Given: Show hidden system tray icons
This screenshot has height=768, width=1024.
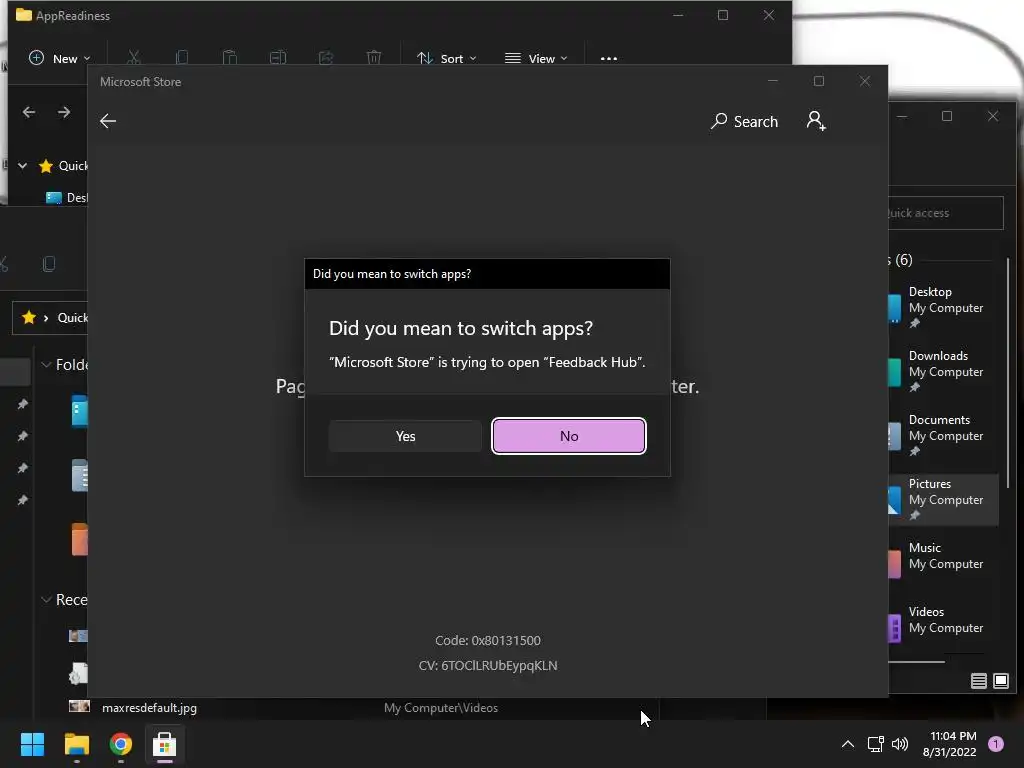Looking at the screenshot, I should click(x=848, y=744).
